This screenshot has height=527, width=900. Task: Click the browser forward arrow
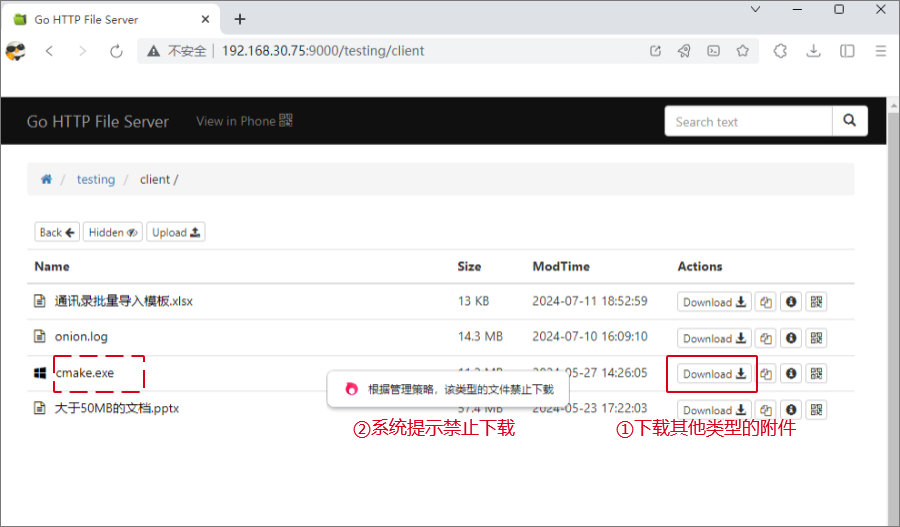(x=83, y=51)
